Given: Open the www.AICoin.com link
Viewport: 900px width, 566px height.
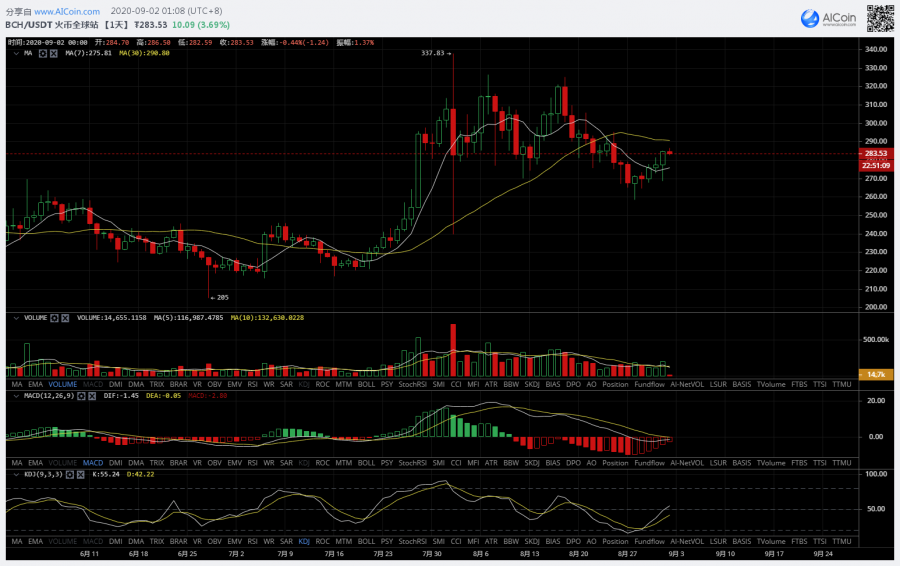Looking at the screenshot, I should (x=67, y=11).
